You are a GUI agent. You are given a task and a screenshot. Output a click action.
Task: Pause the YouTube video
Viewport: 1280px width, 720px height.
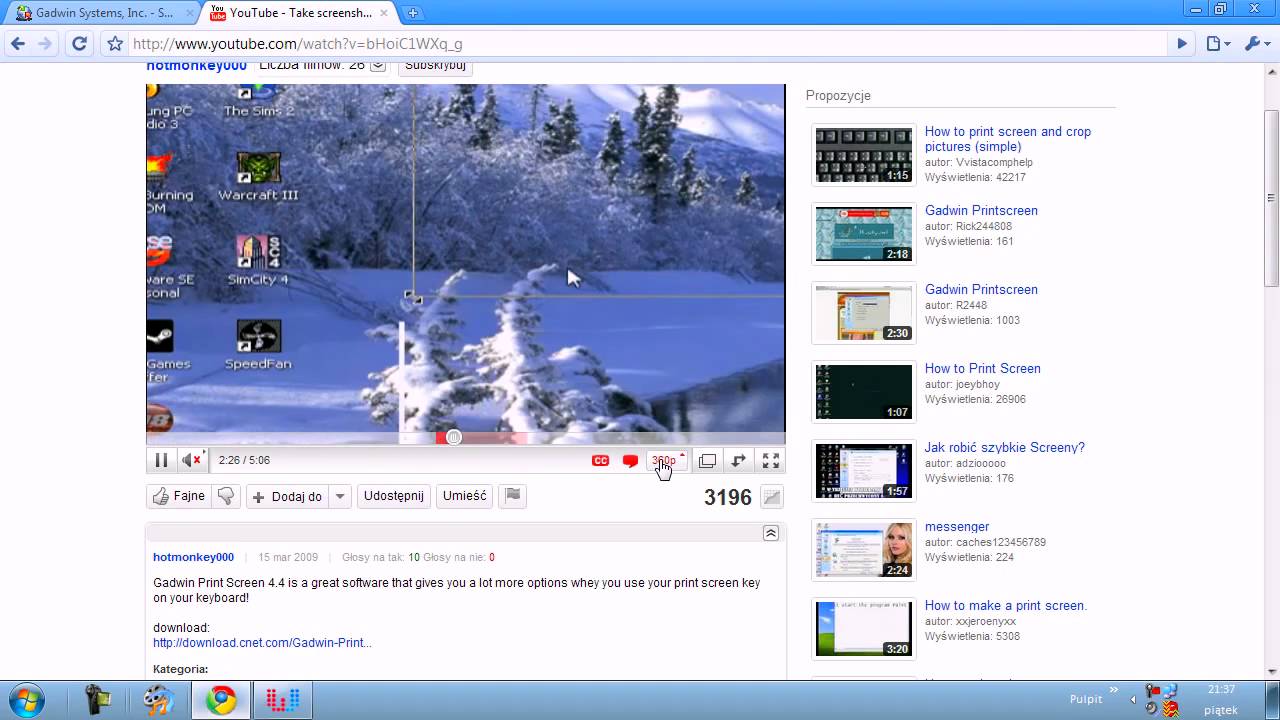pos(160,461)
